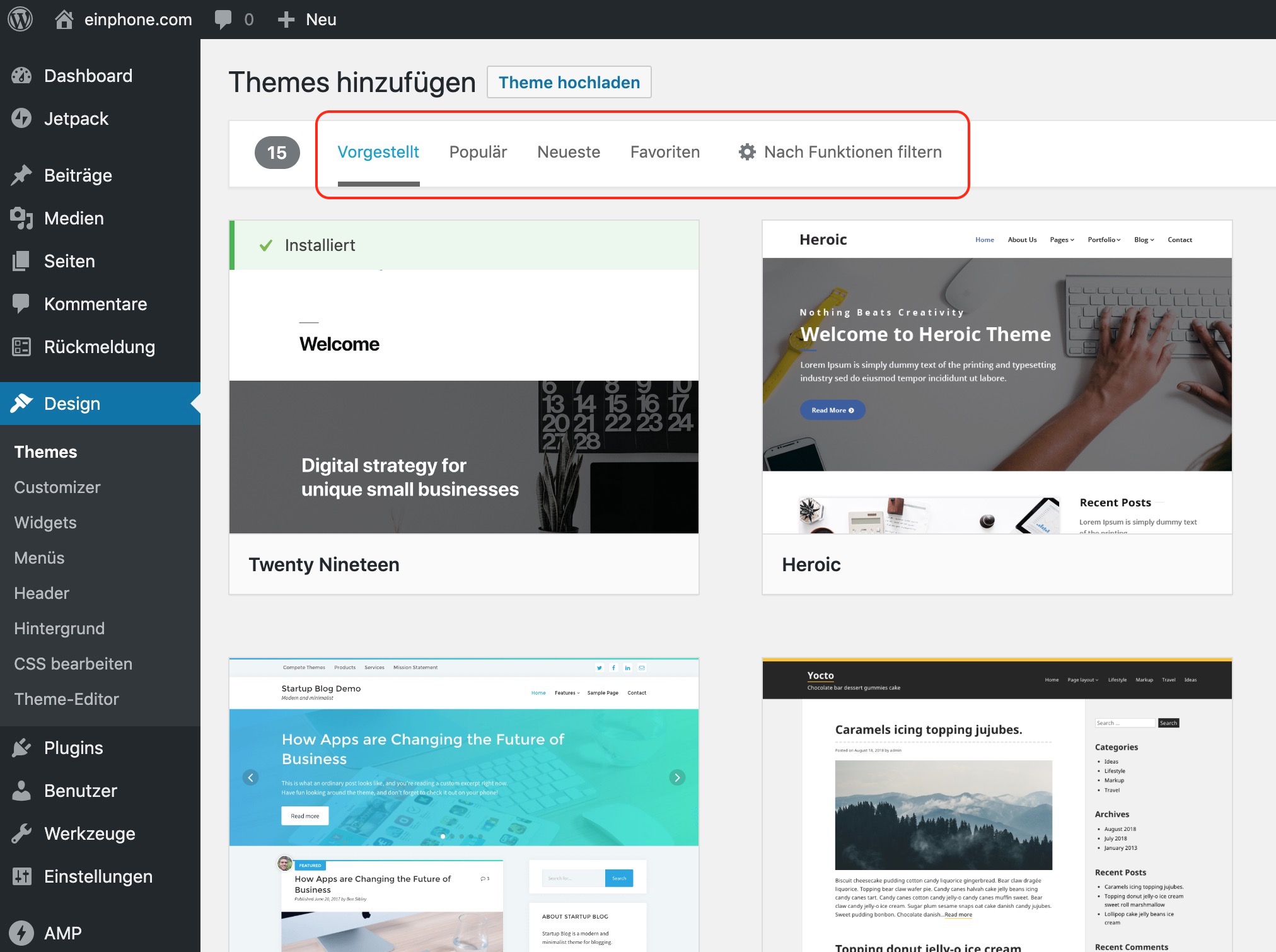Click the Heroic theme screenshot
This screenshot has width=1276, height=952.
[997, 377]
